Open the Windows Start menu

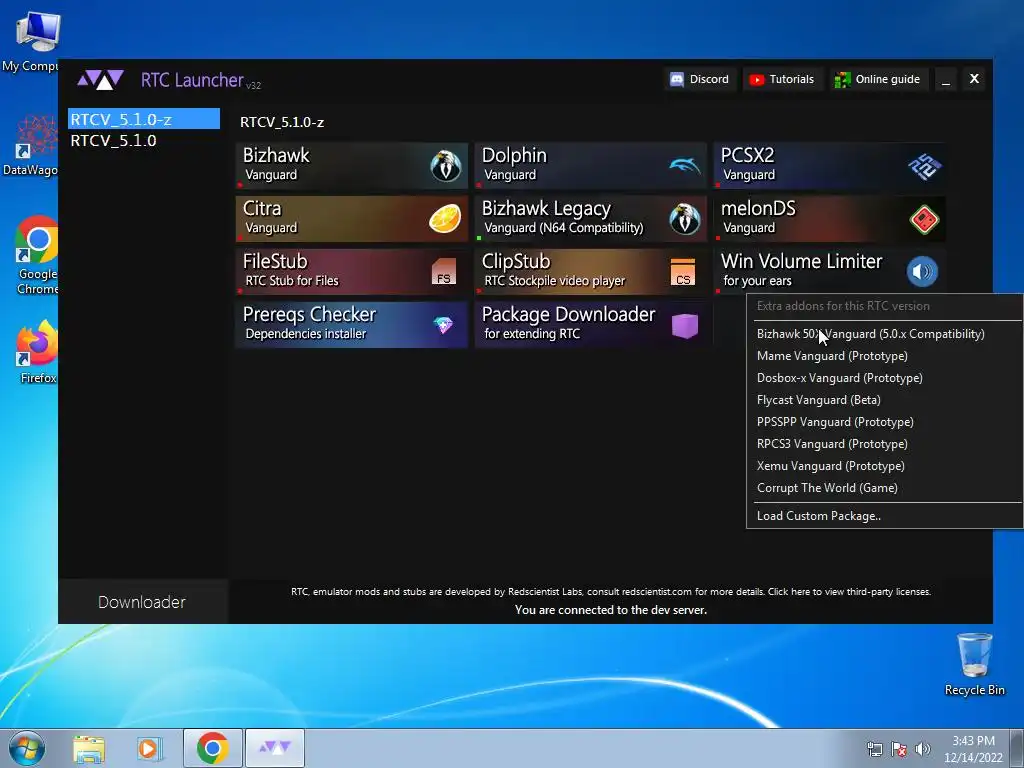point(27,748)
